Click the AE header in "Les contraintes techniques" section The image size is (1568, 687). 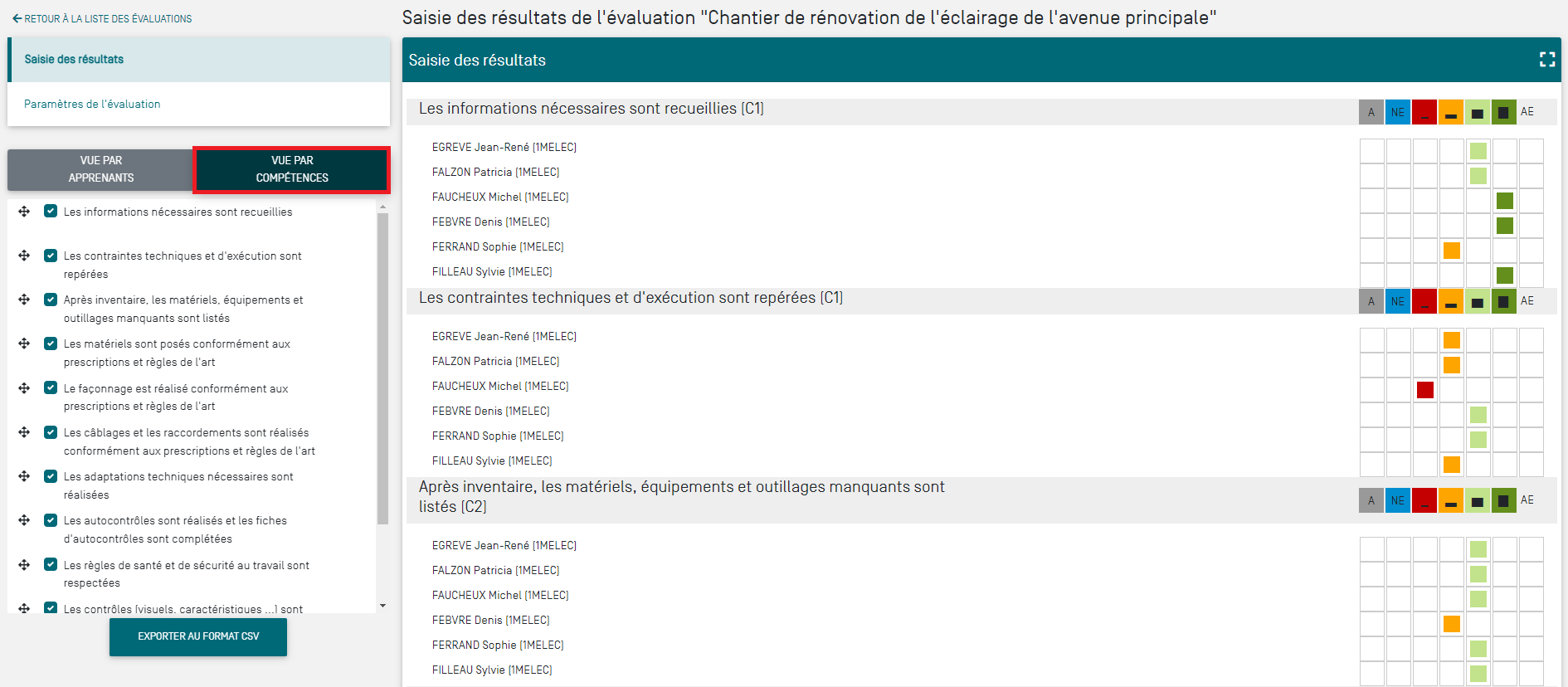click(1527, 301)
